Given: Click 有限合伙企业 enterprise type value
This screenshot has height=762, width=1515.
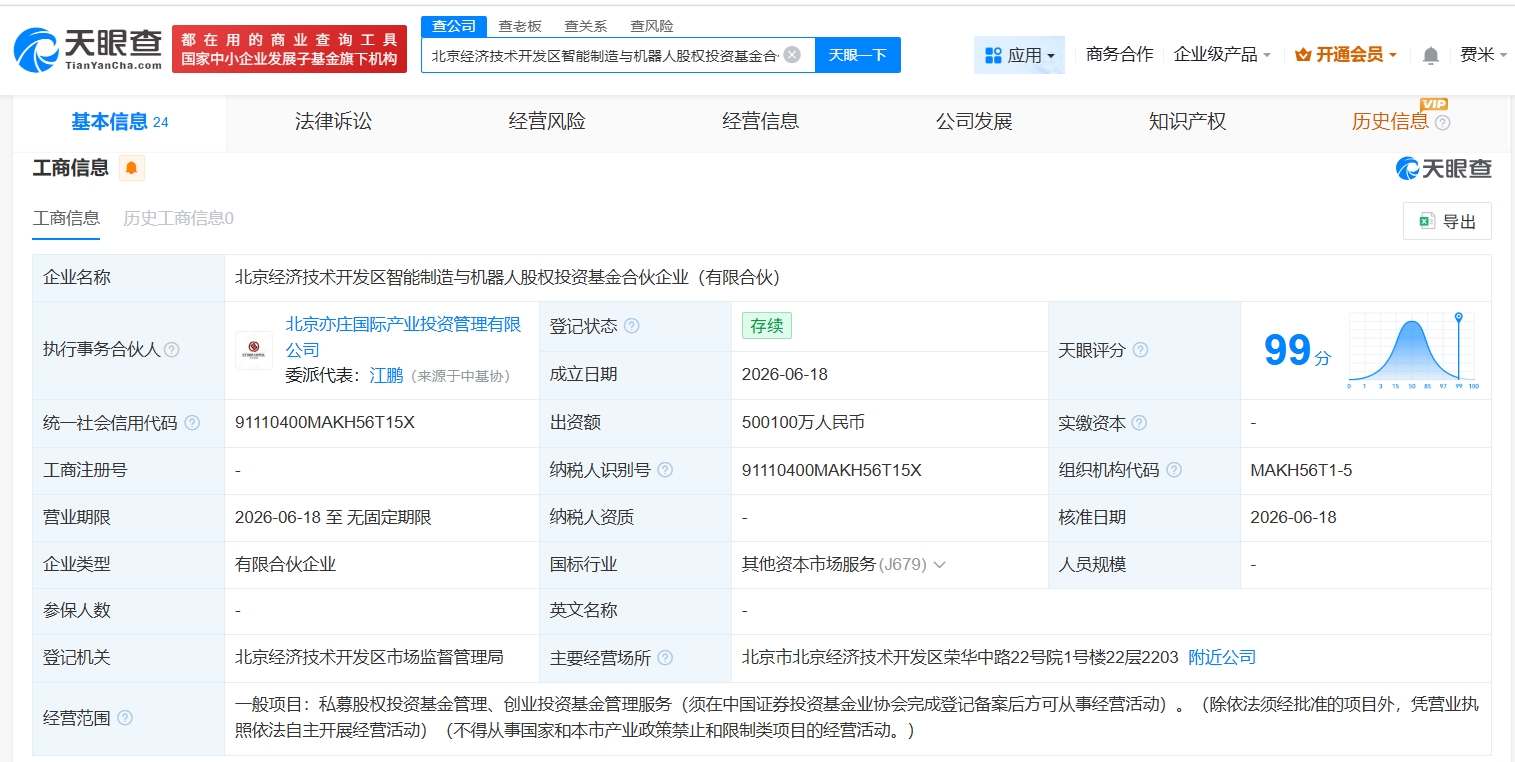Looking at the screenshot, I should point(285,565).
